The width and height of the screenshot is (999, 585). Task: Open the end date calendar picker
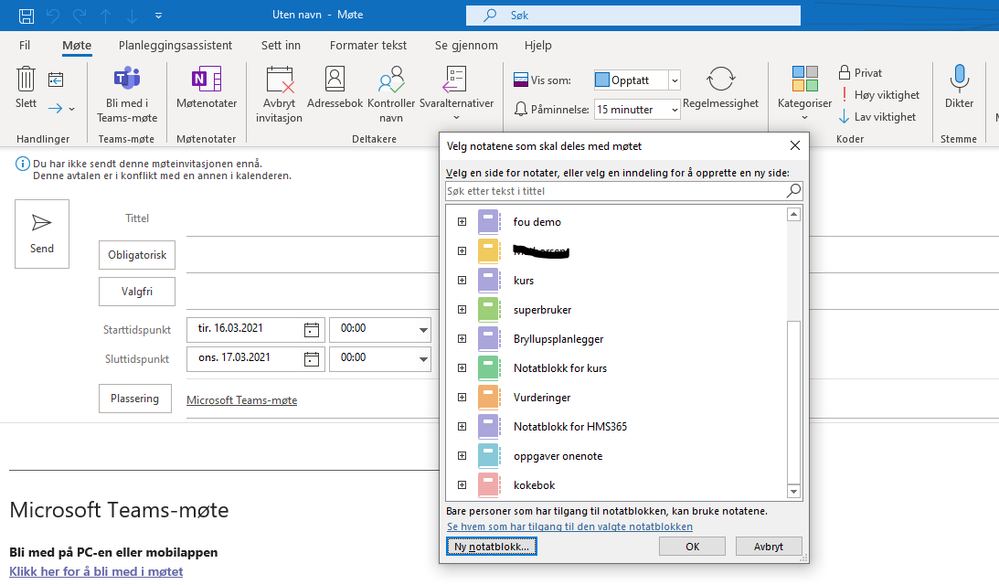pyautogui.click(x=312, y=359)
